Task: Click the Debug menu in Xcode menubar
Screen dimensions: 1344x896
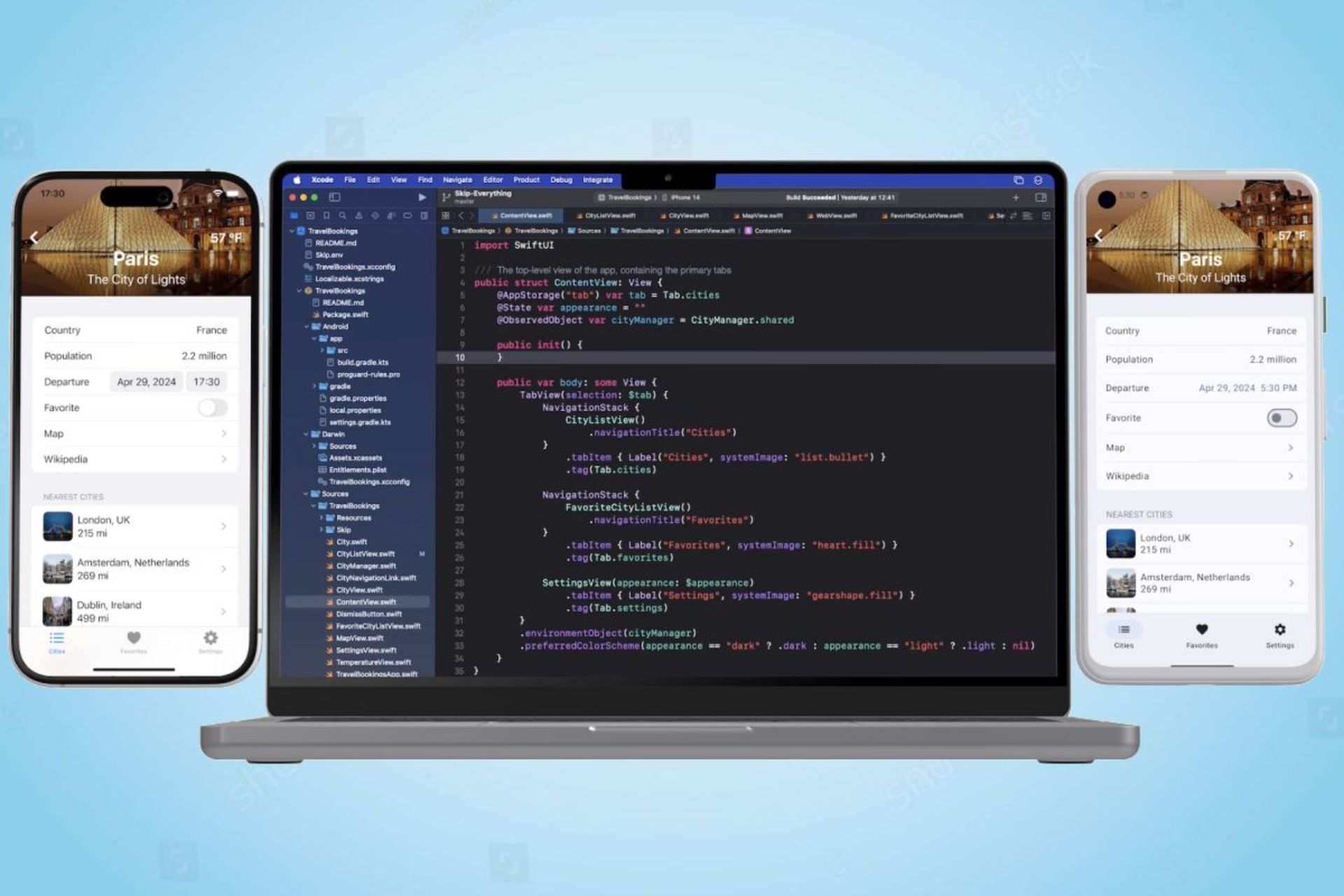Action: [559, 181]
